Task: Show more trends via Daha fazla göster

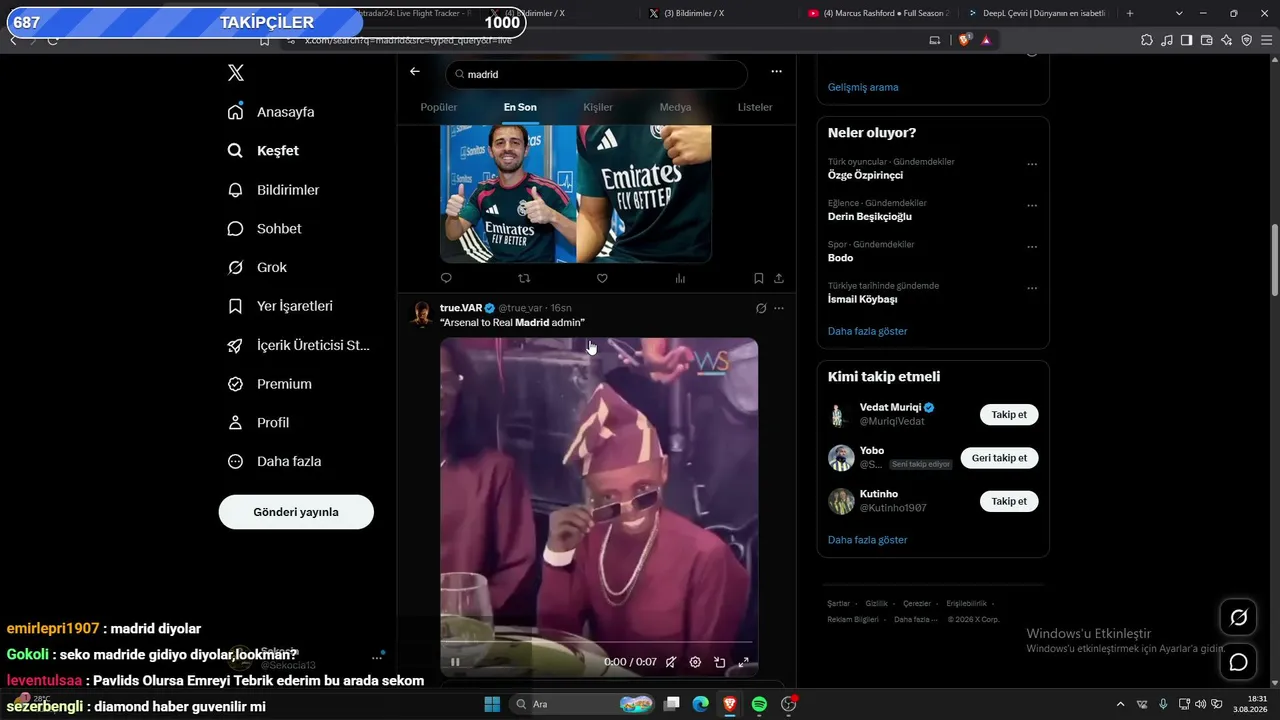Action: point(868,331)
